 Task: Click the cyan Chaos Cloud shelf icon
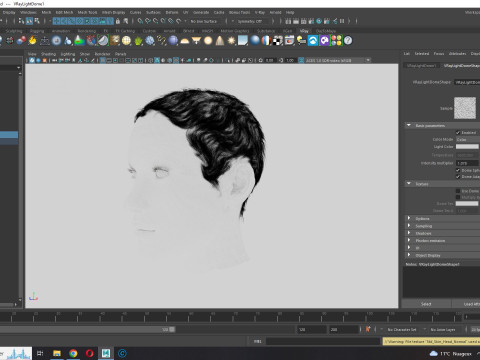coord(313,41)
